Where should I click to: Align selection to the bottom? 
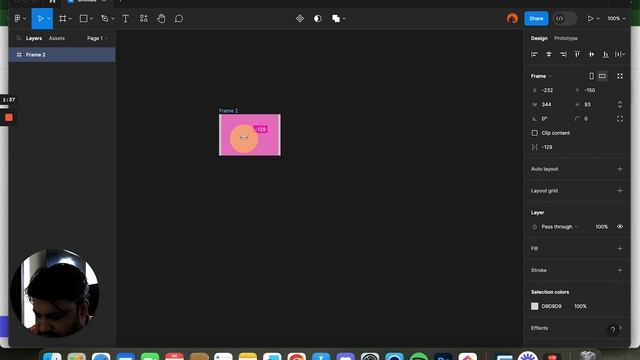point(606,54)
